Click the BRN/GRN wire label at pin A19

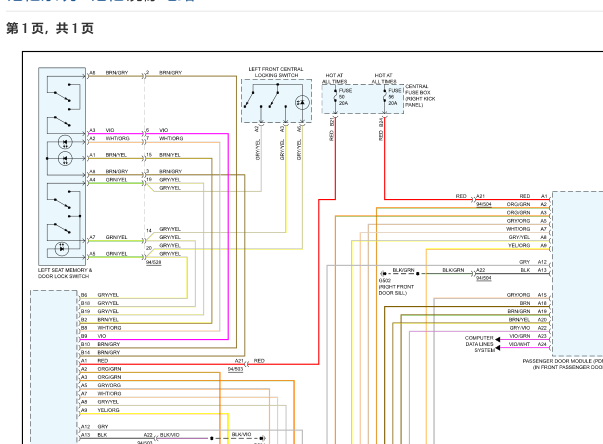tap(519, 311)
